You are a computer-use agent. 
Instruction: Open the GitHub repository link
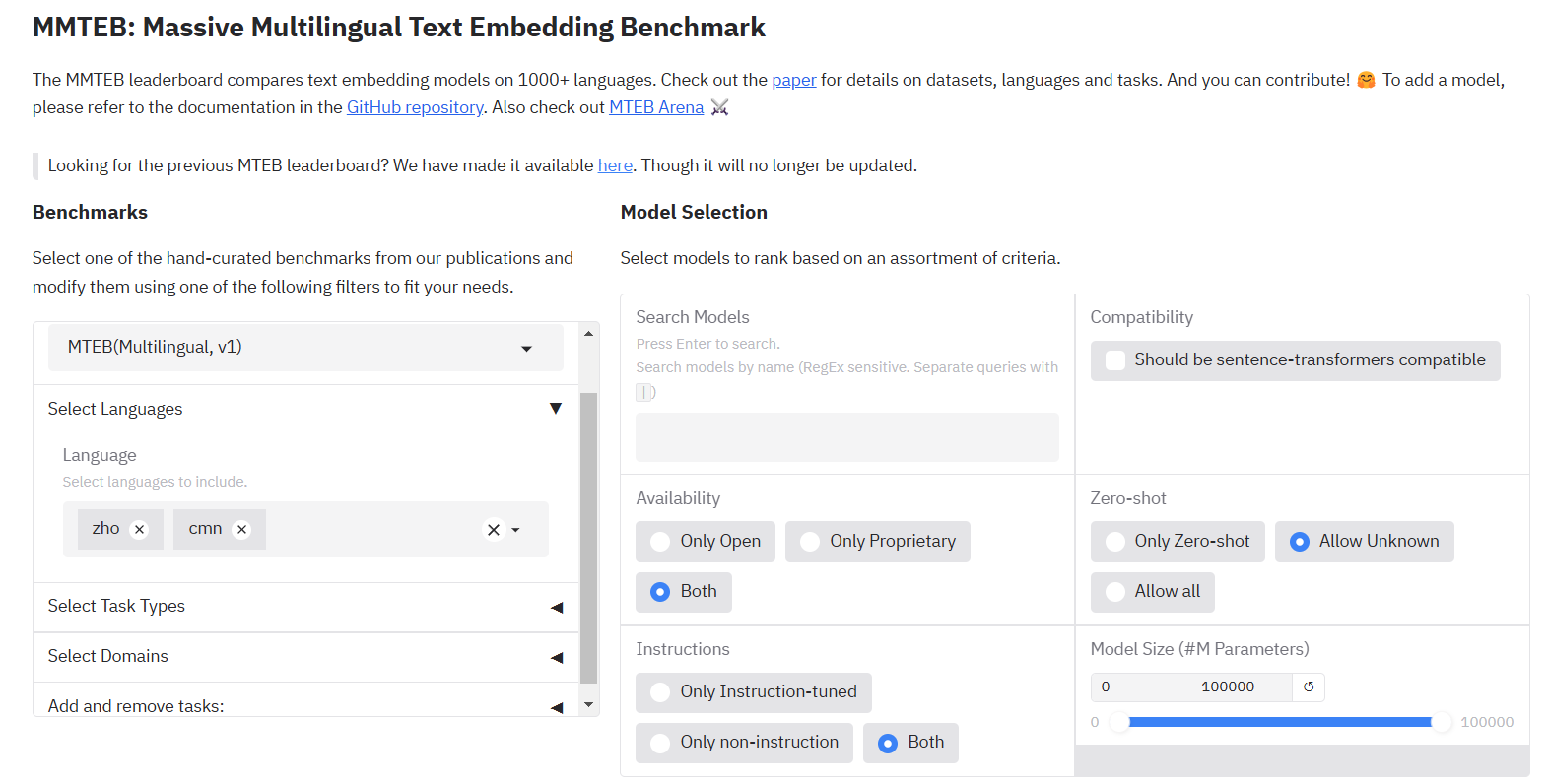pos(415,107)
